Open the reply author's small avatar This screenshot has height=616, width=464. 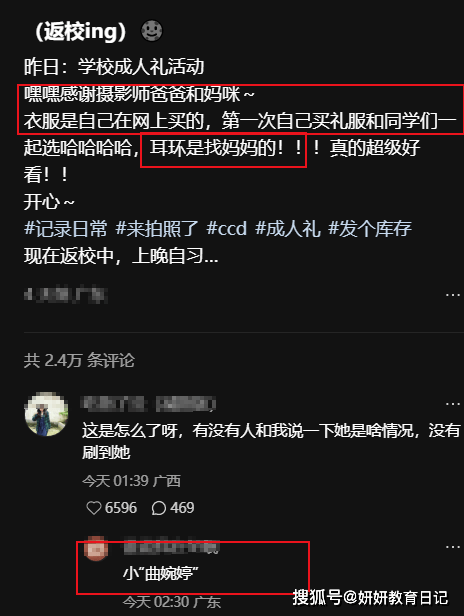pyautogui.click(x=96, y=548)
